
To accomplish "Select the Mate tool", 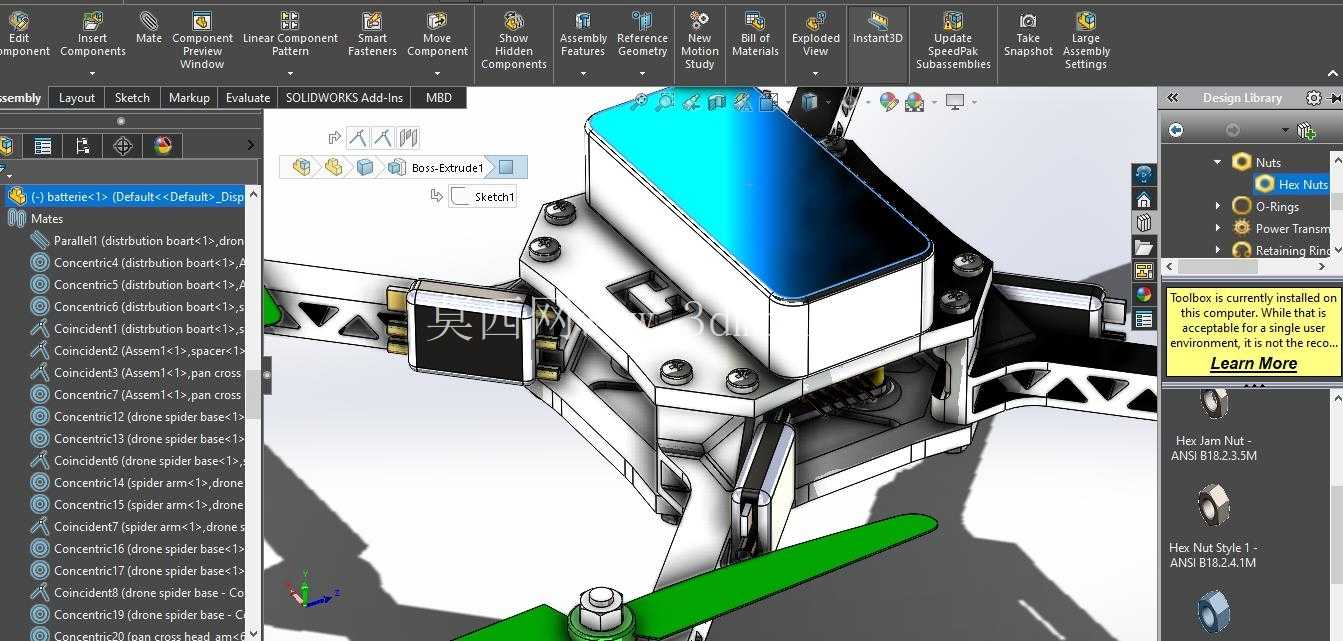I will click(149, 29).
